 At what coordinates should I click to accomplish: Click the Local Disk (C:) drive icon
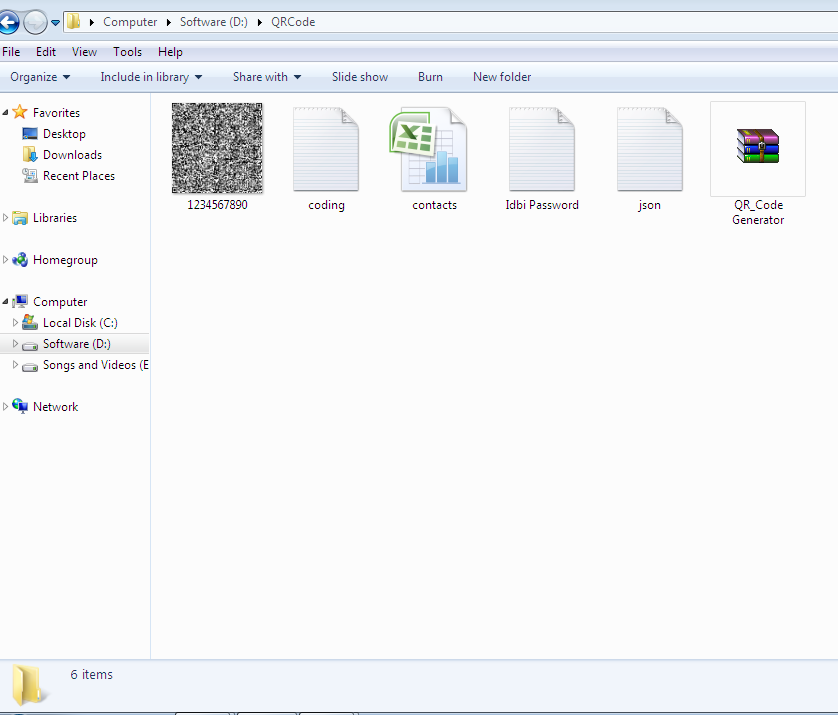[30, 322]
